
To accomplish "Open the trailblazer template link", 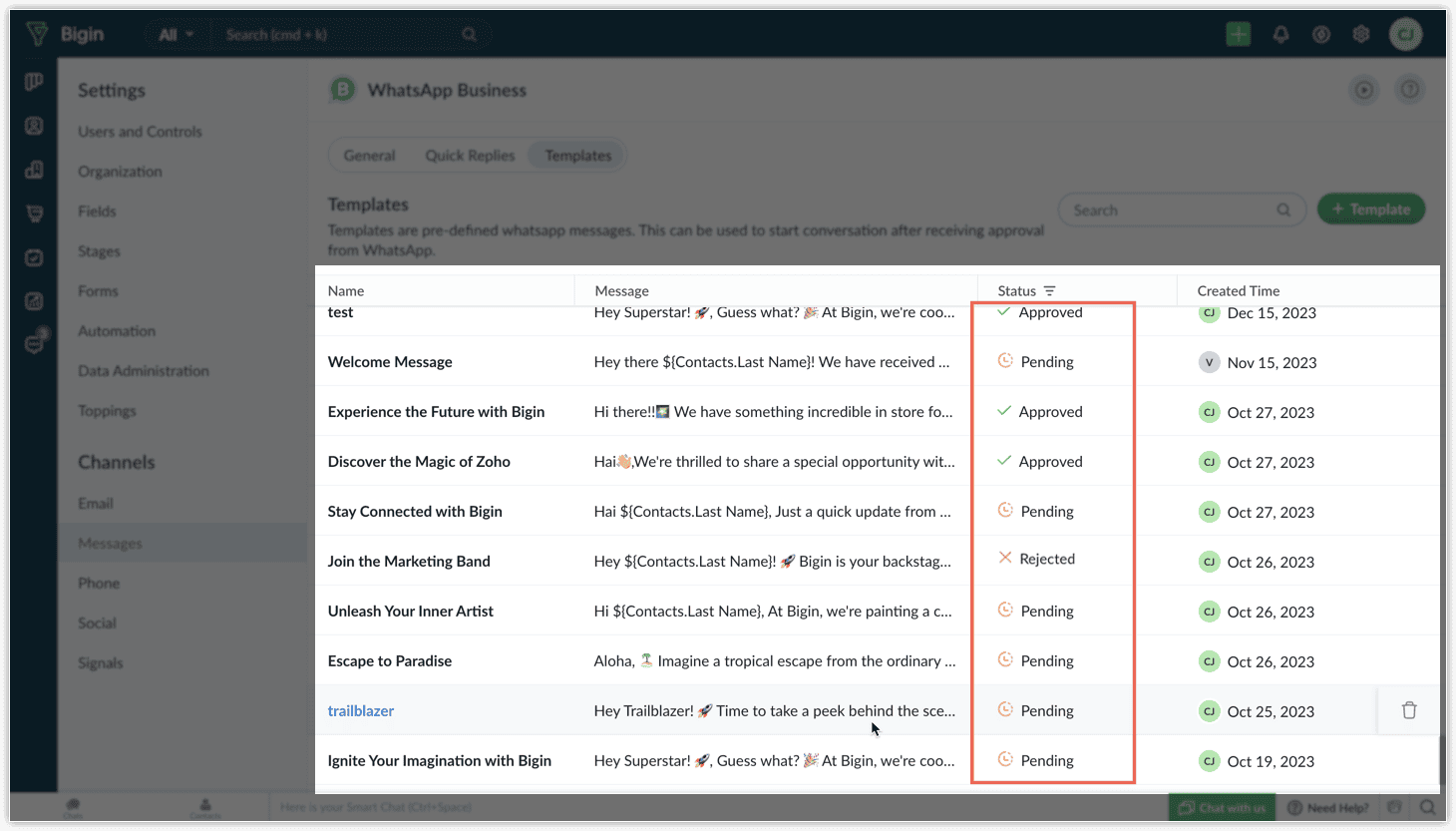I will coord(361,710).
